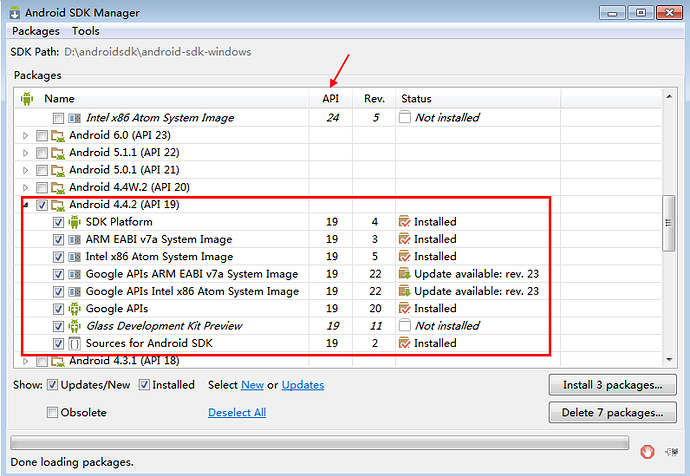Image resolution: width=690 pixels, height=476 pixels.
Task: Enable the Obsolete checkbox
Action: 52,413
